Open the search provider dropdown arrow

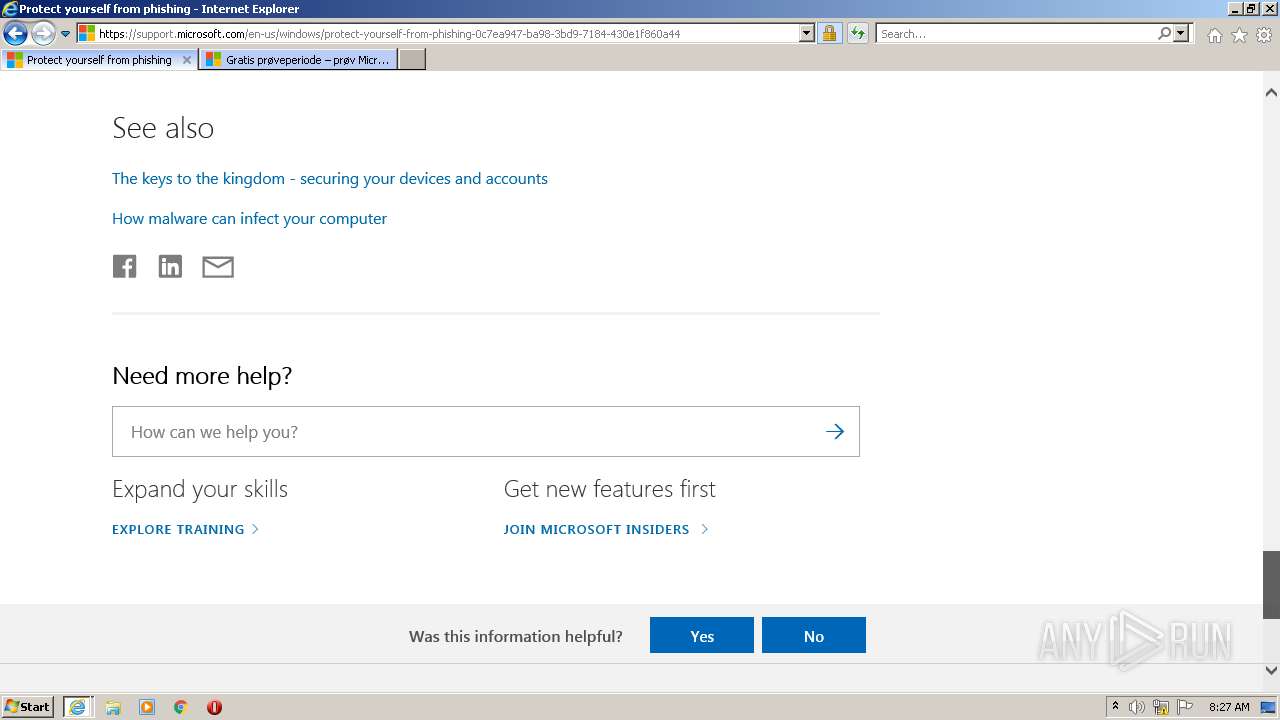click(1181, 34)
